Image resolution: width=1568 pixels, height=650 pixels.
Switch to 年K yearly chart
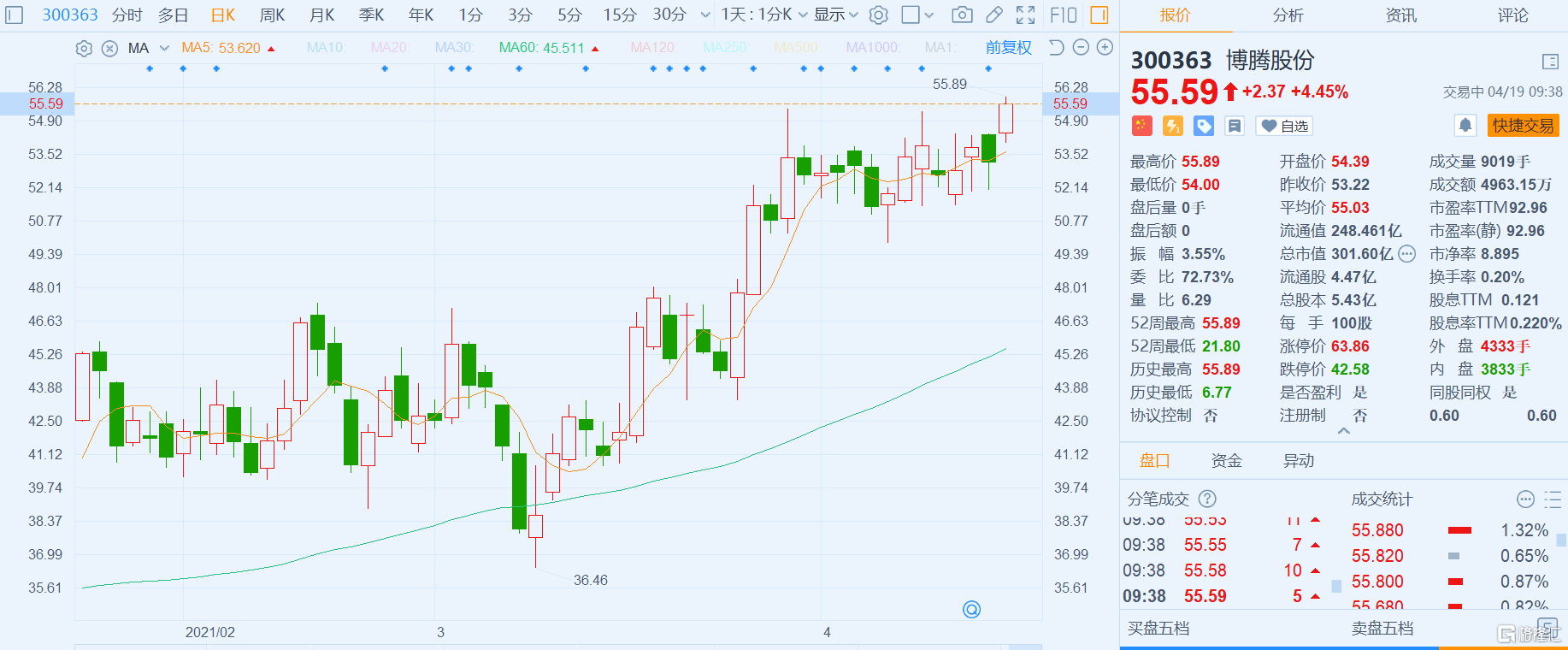[x=421, y=15]
